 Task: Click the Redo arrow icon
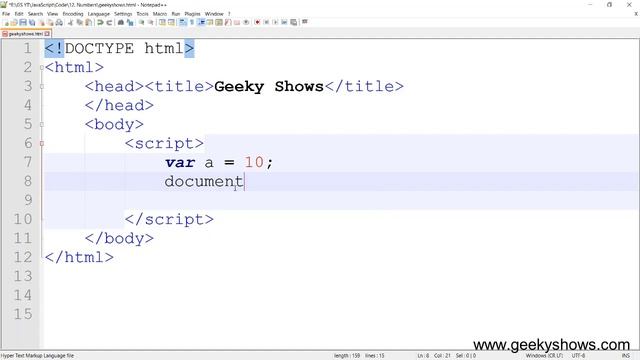pyautogui.click(x=109, y=22)
